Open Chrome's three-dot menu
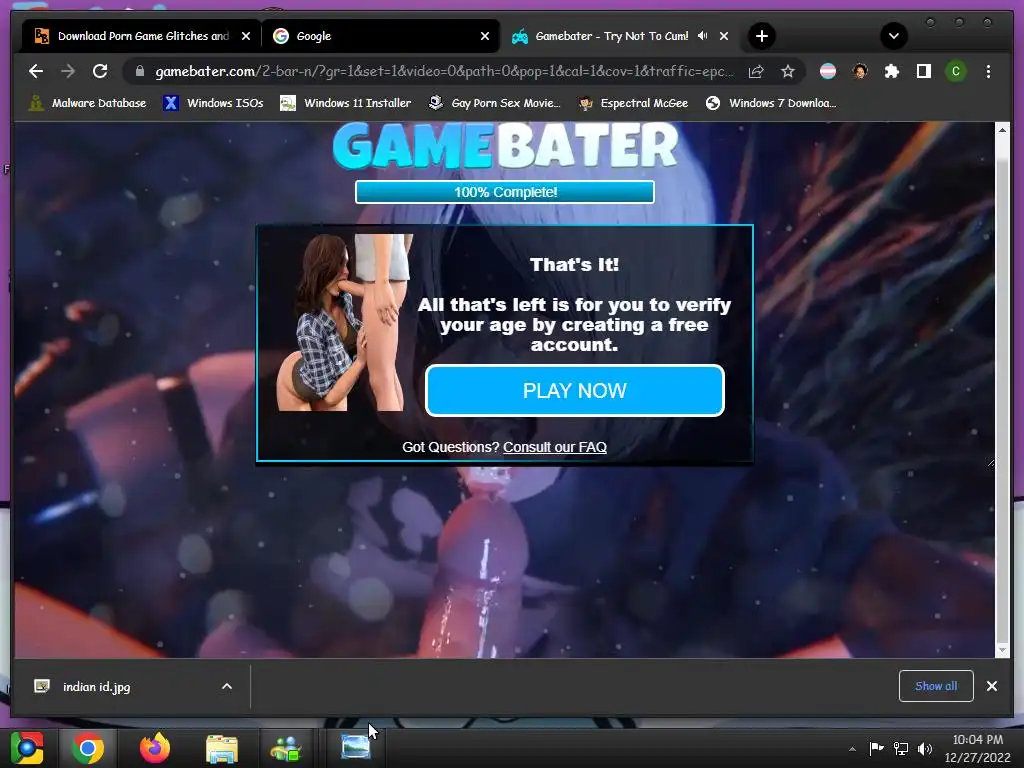 pos(988,71)
